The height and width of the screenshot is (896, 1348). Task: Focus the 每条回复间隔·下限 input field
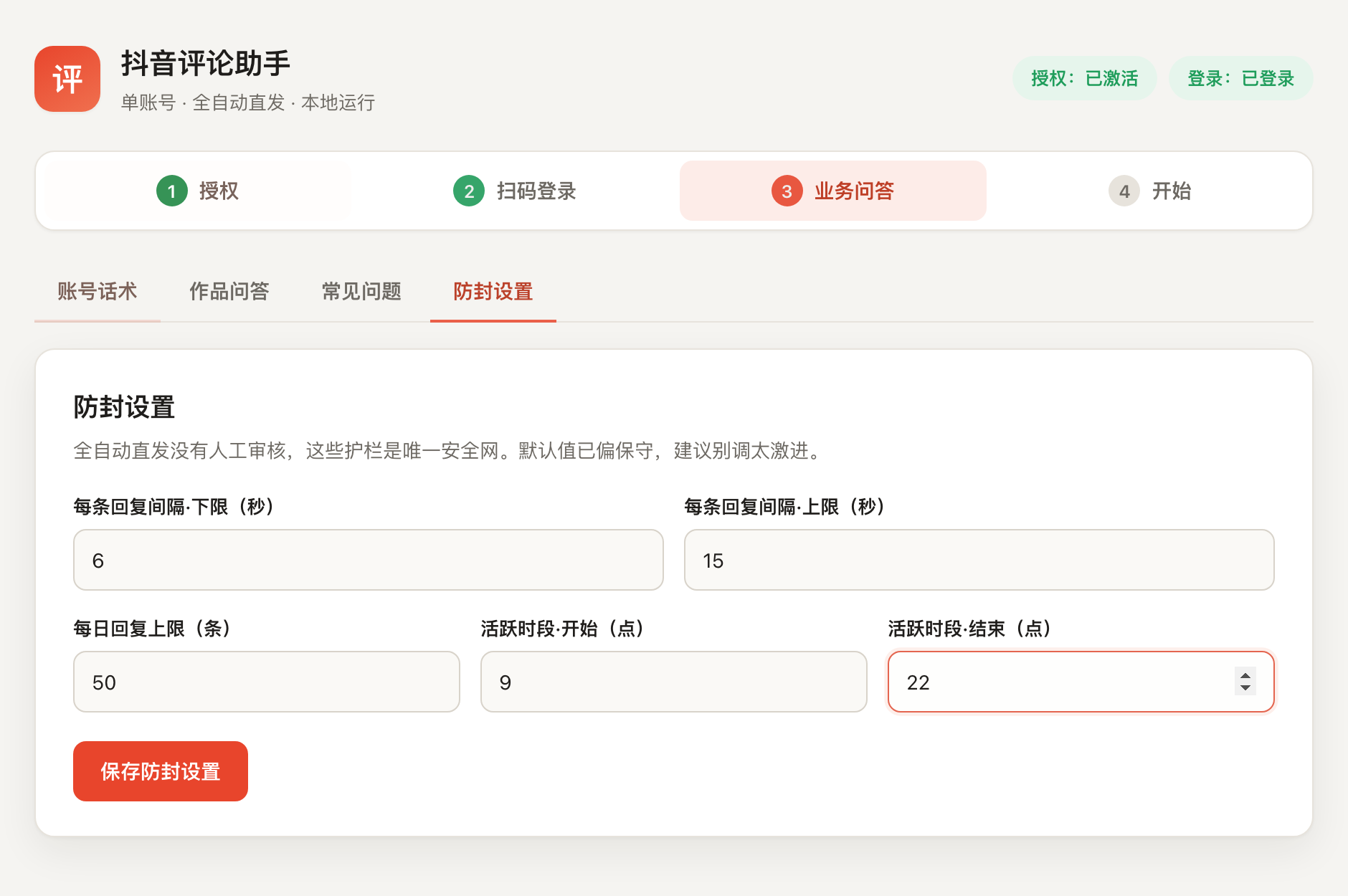pos(369,560)
